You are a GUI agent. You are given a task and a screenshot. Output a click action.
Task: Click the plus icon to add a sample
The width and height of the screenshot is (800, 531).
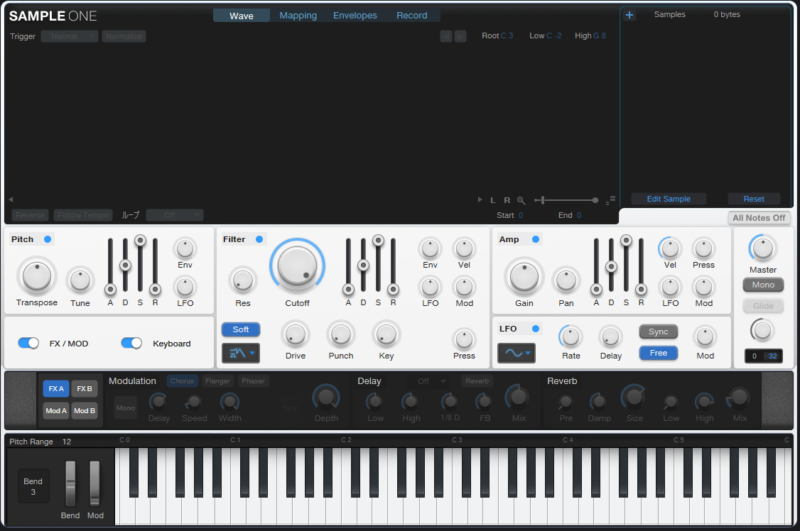629,15
